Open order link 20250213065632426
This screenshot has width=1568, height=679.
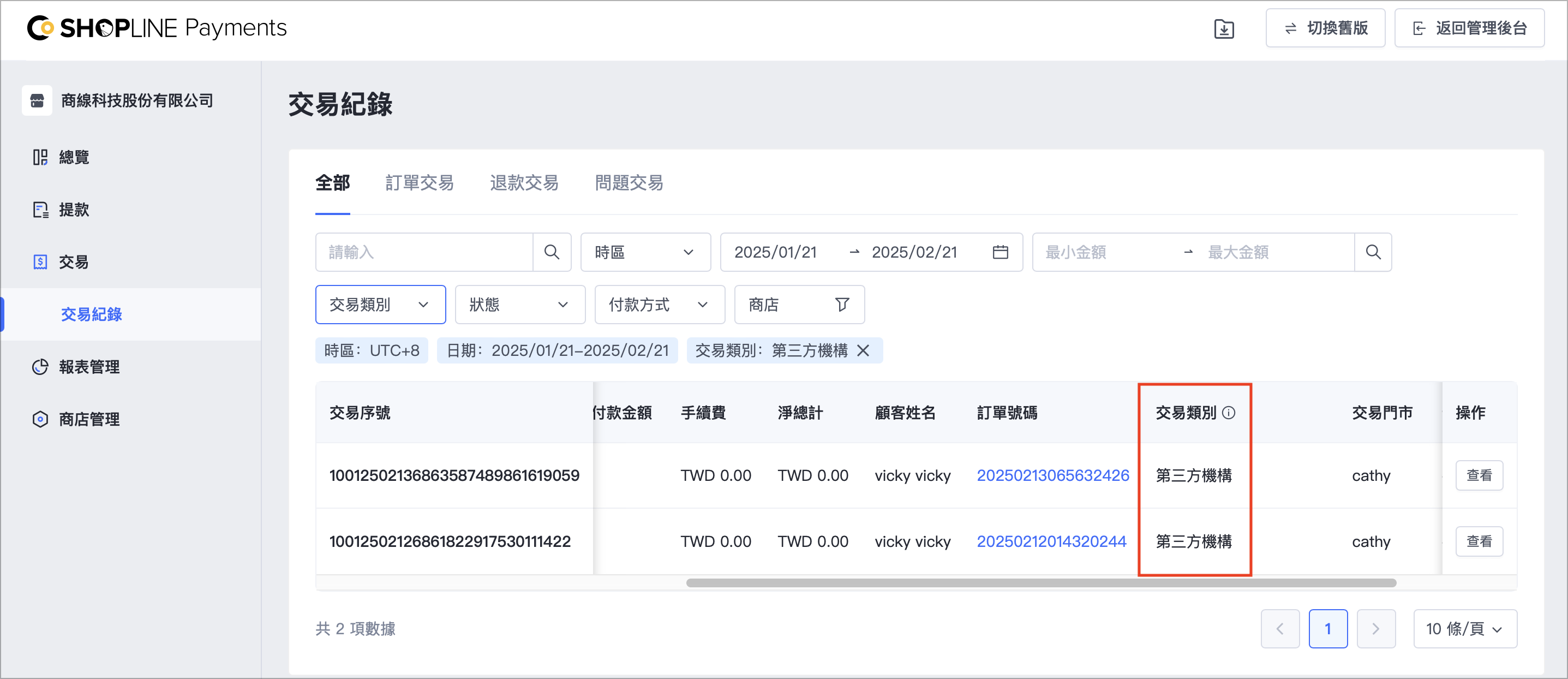1052,475
